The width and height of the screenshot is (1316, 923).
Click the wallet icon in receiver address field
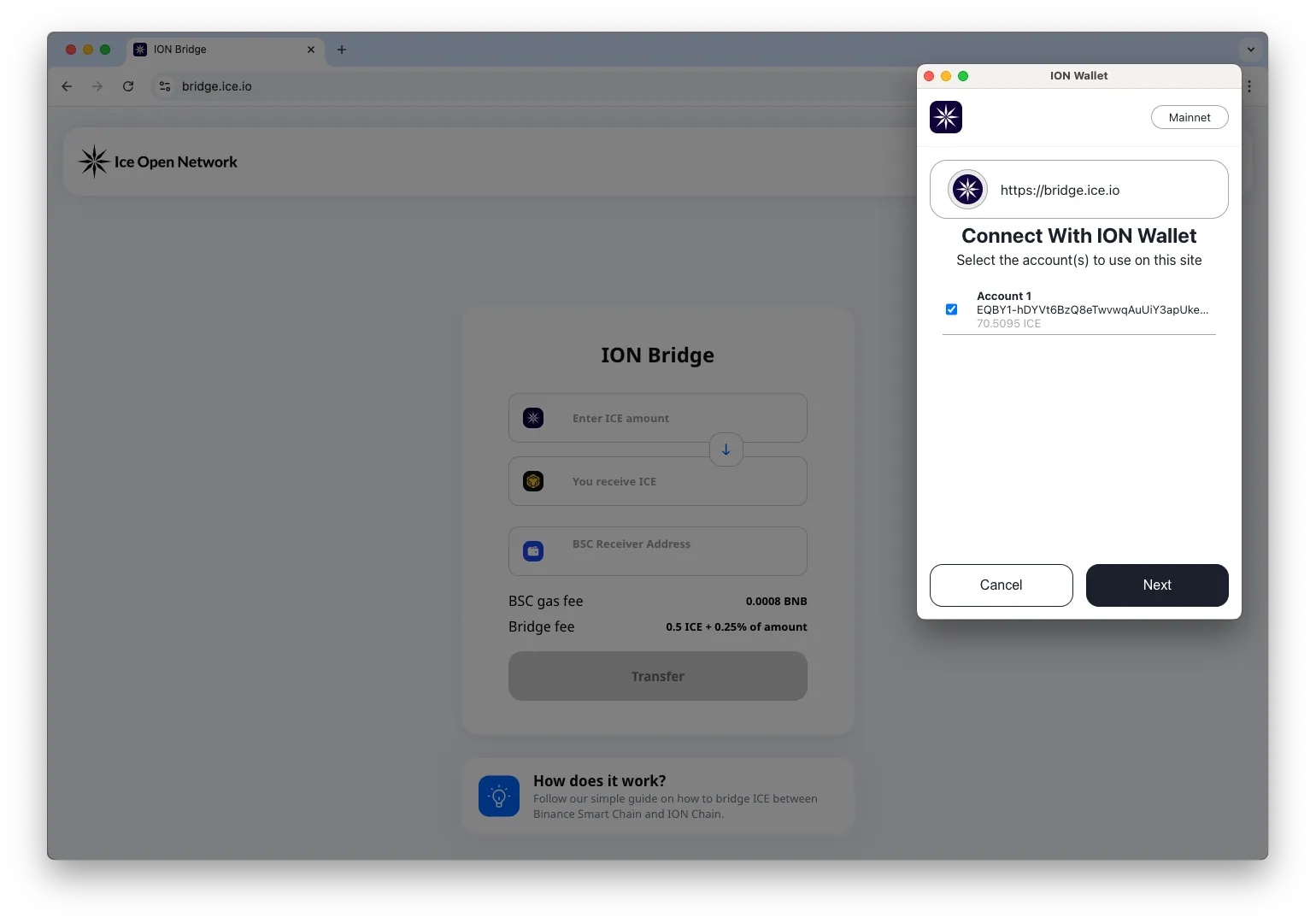point(533,551)
